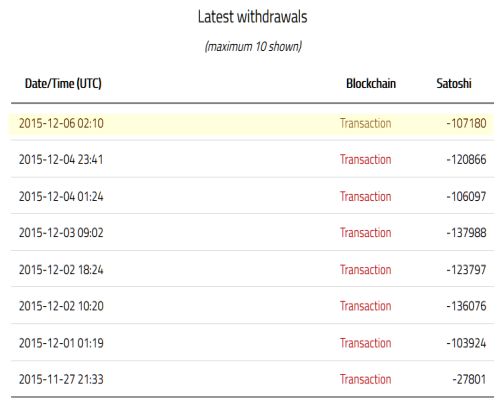The image size is (500, 400).
Task: Click the maximum 10 shown note
Action: pyautogui.click(x=253, y=46)
